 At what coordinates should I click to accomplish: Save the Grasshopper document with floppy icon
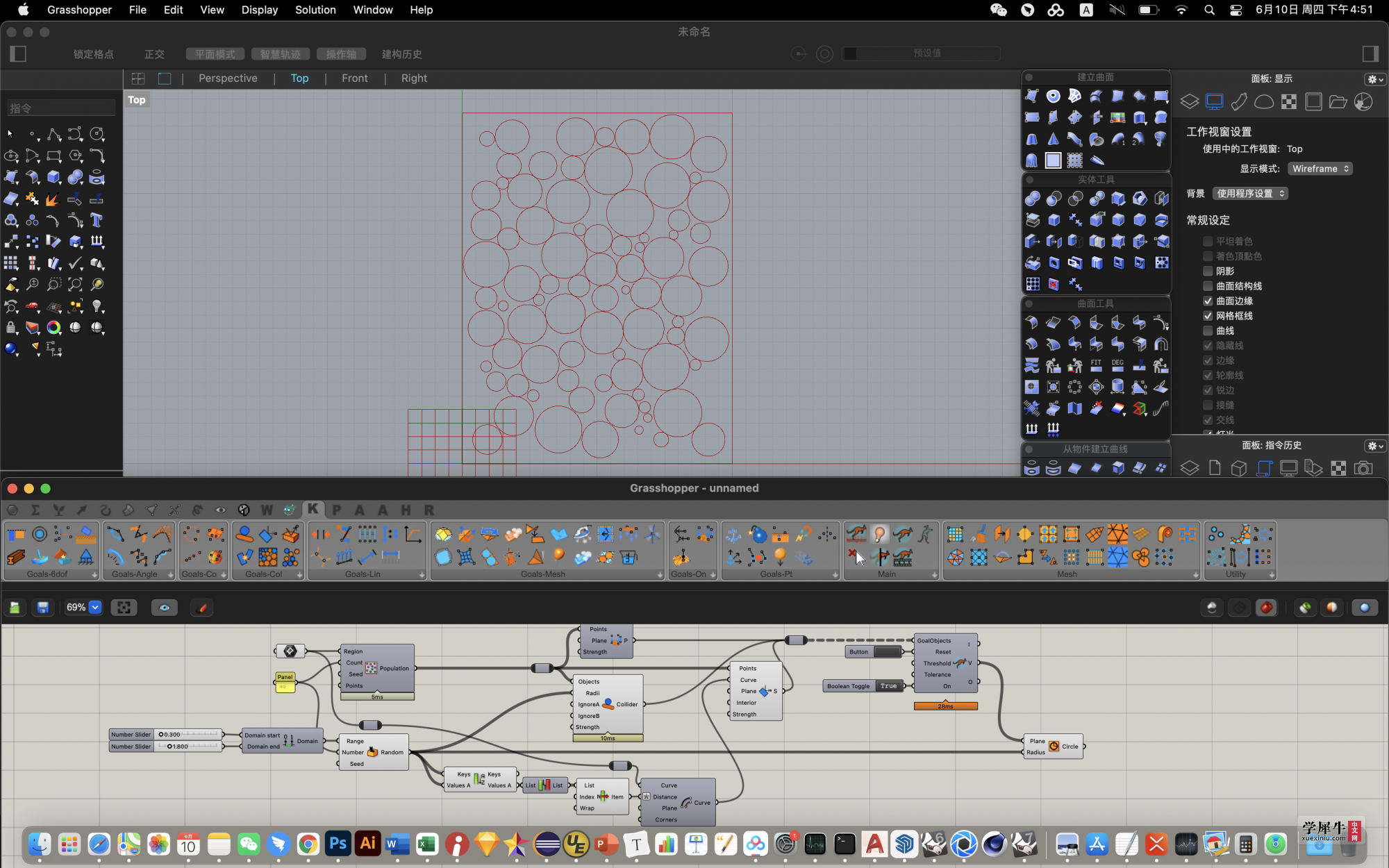43,608
